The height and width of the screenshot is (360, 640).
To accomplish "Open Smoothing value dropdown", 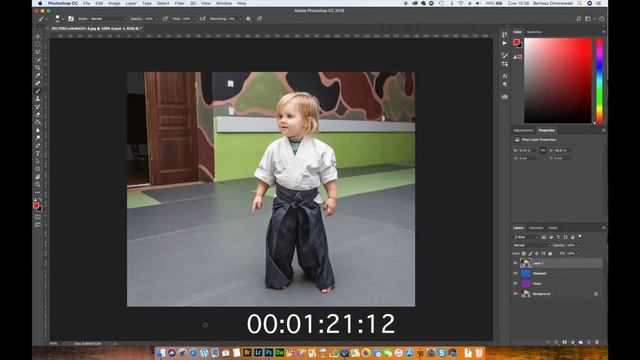I will pyautogui.click(x=240, y=19).
